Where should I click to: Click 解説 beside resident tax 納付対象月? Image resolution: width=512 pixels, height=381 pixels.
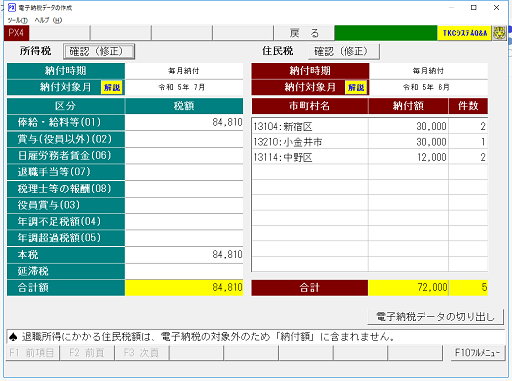click(x=356, y=88)
